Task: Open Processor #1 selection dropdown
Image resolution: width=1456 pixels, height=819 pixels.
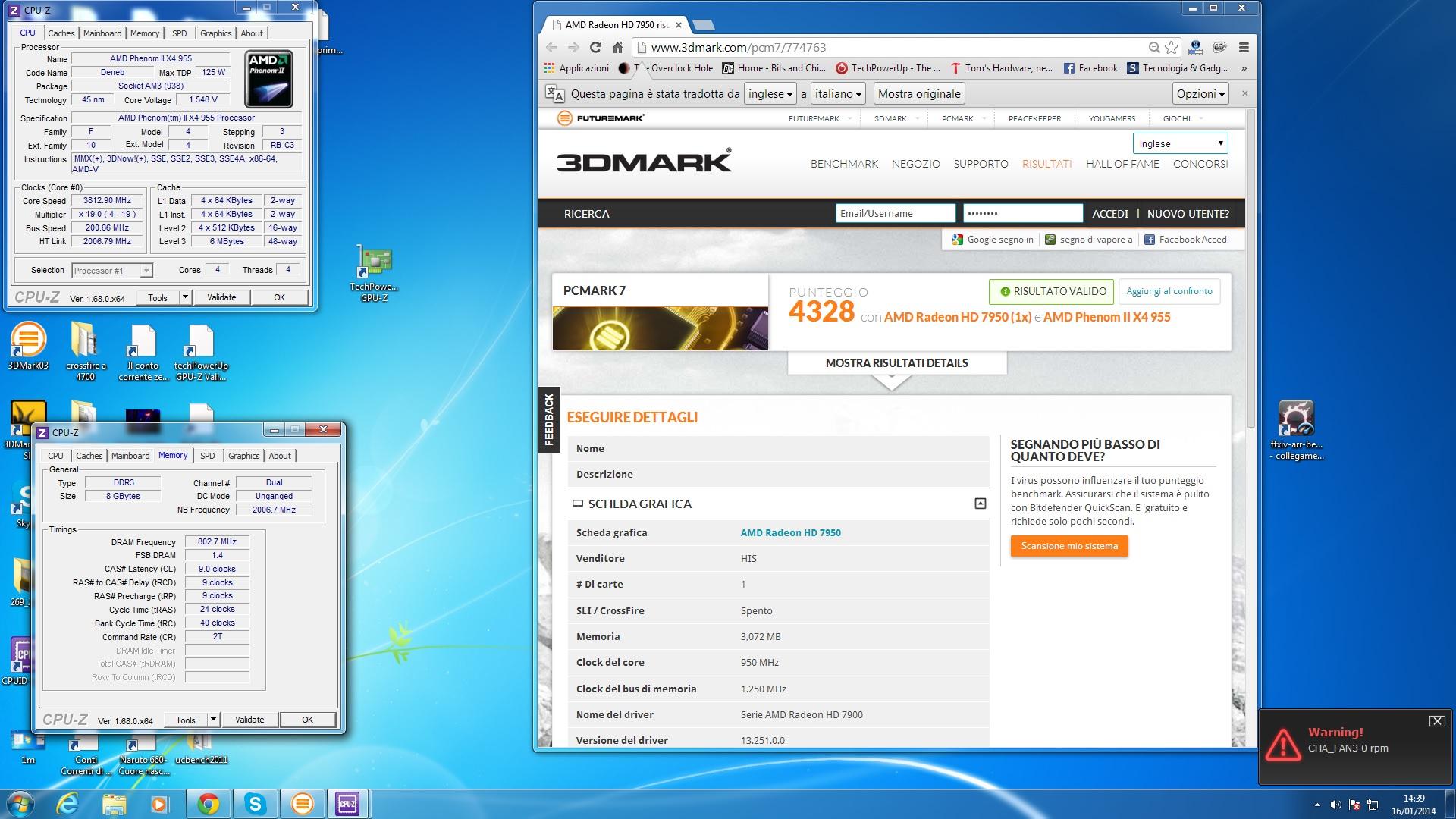Action: pyautogui.click(x=112, y=271)
